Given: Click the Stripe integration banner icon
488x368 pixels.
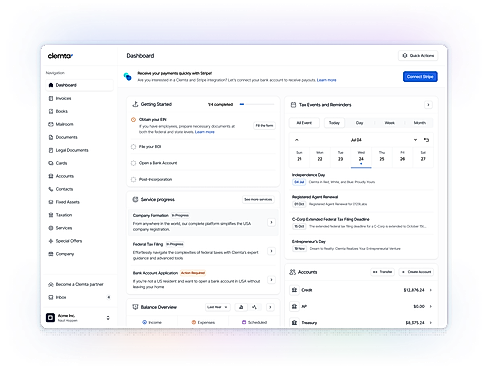Looking at the screenshot, I should 127,77.
